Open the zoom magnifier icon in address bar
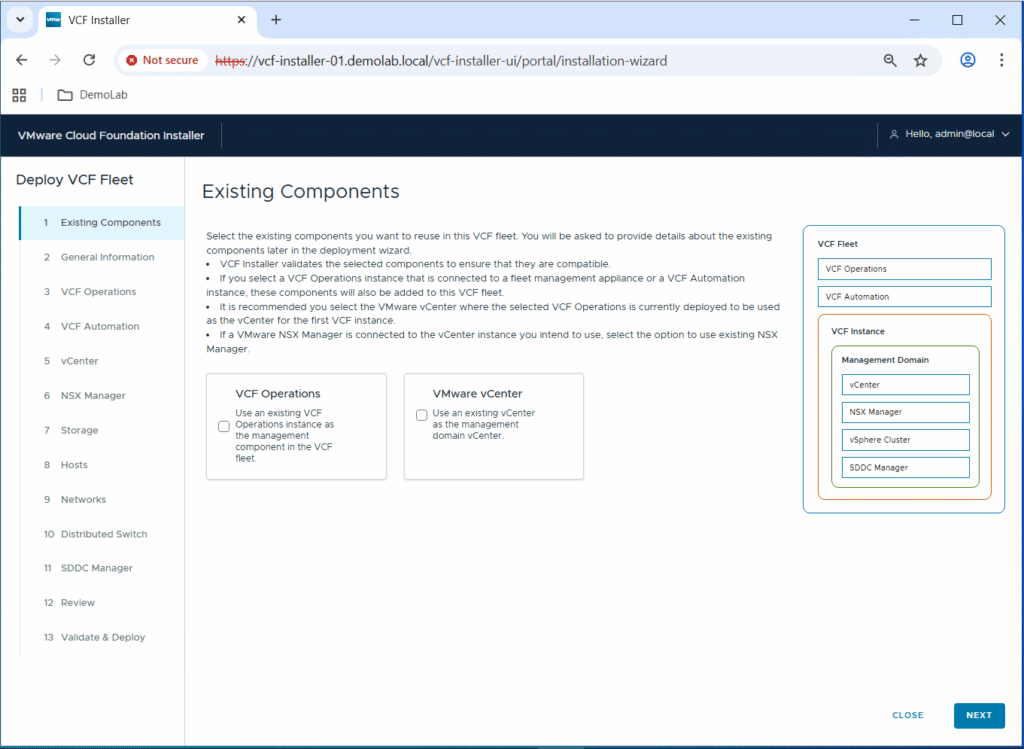The width and height of the screenshot is (1024, 749). 890,60
